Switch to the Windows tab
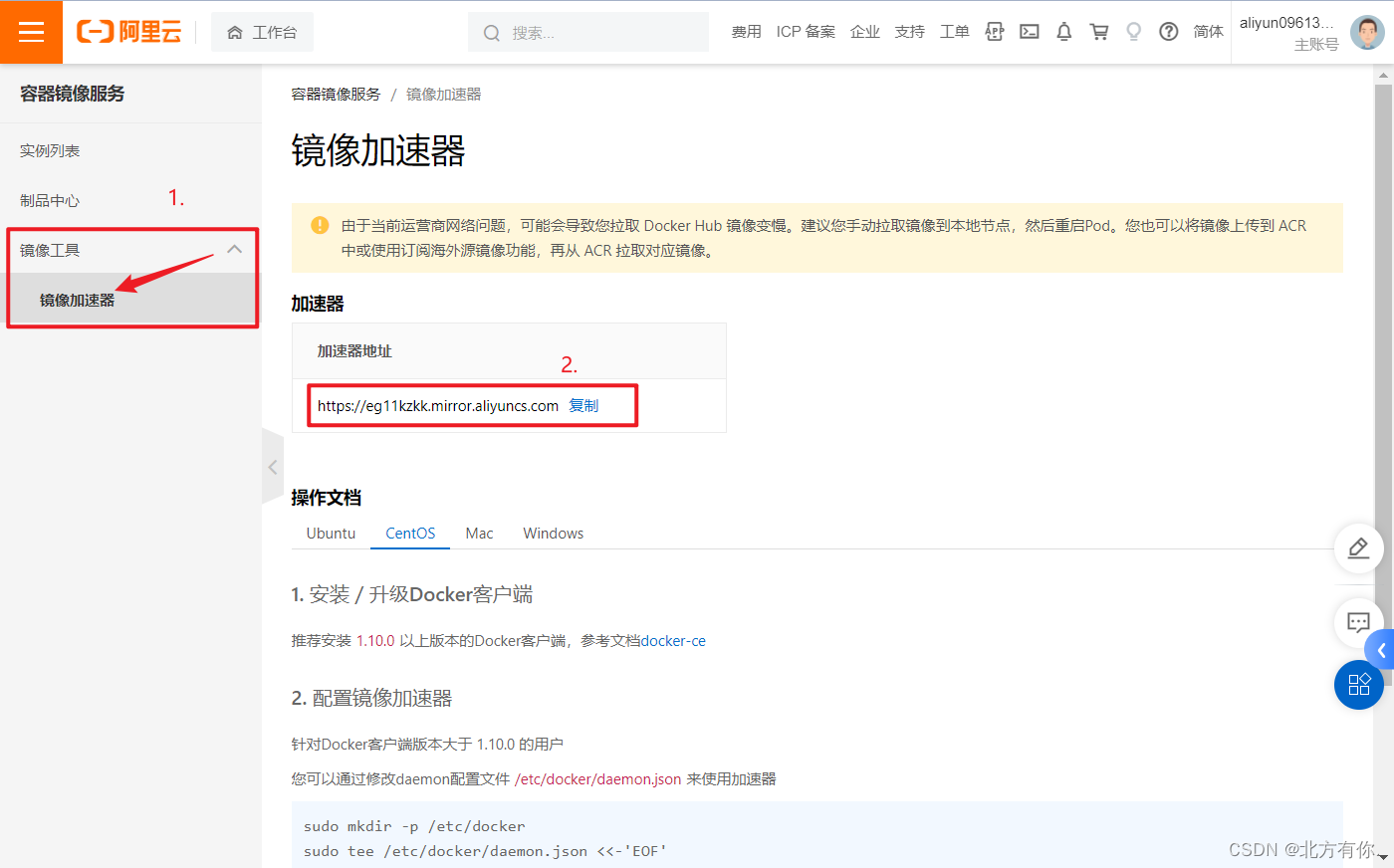 pos(554,534)
